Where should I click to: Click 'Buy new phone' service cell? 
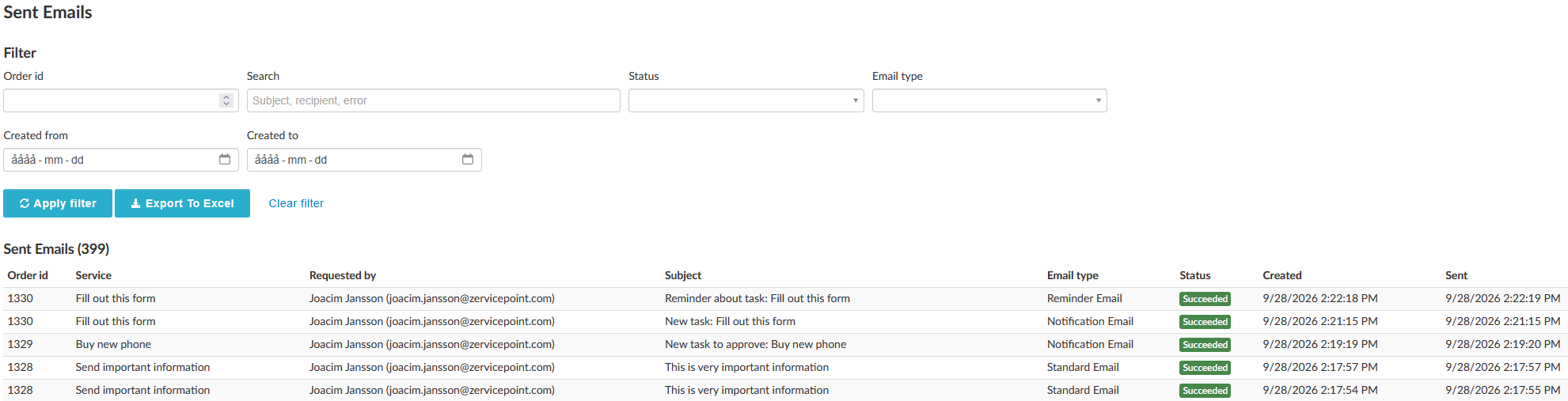click(113, 344)
